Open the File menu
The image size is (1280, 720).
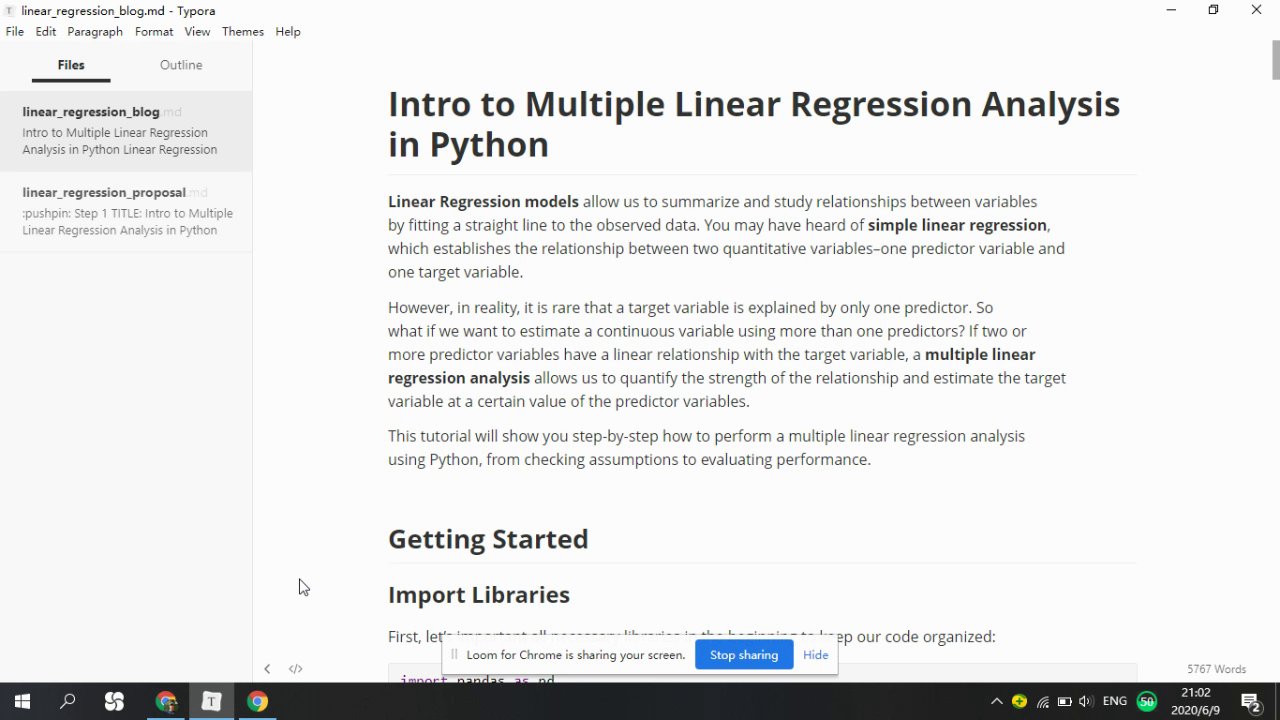[x=15, y=32]
